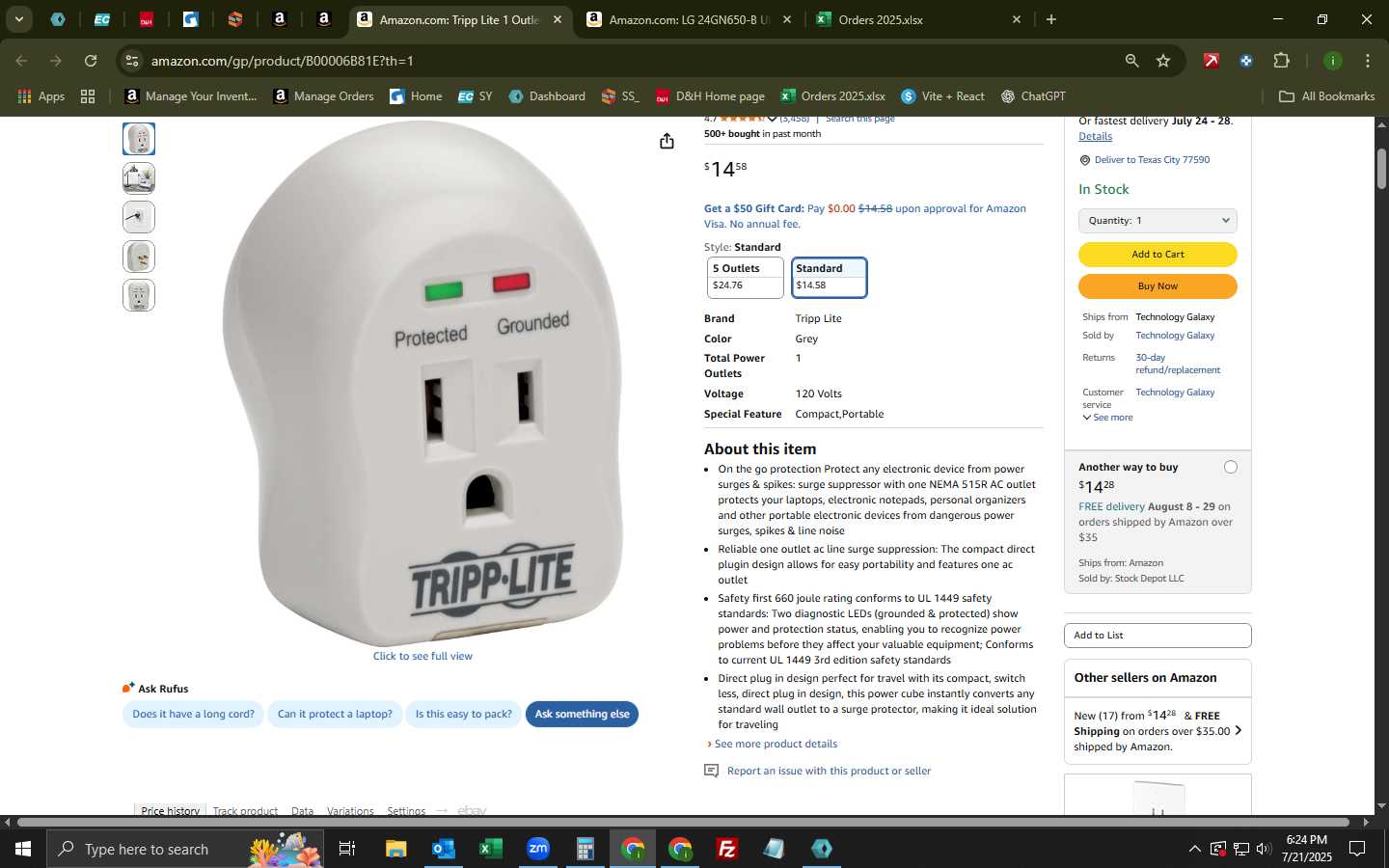Select the Standard style option
Screen dimensions: 1389x868
830,278
